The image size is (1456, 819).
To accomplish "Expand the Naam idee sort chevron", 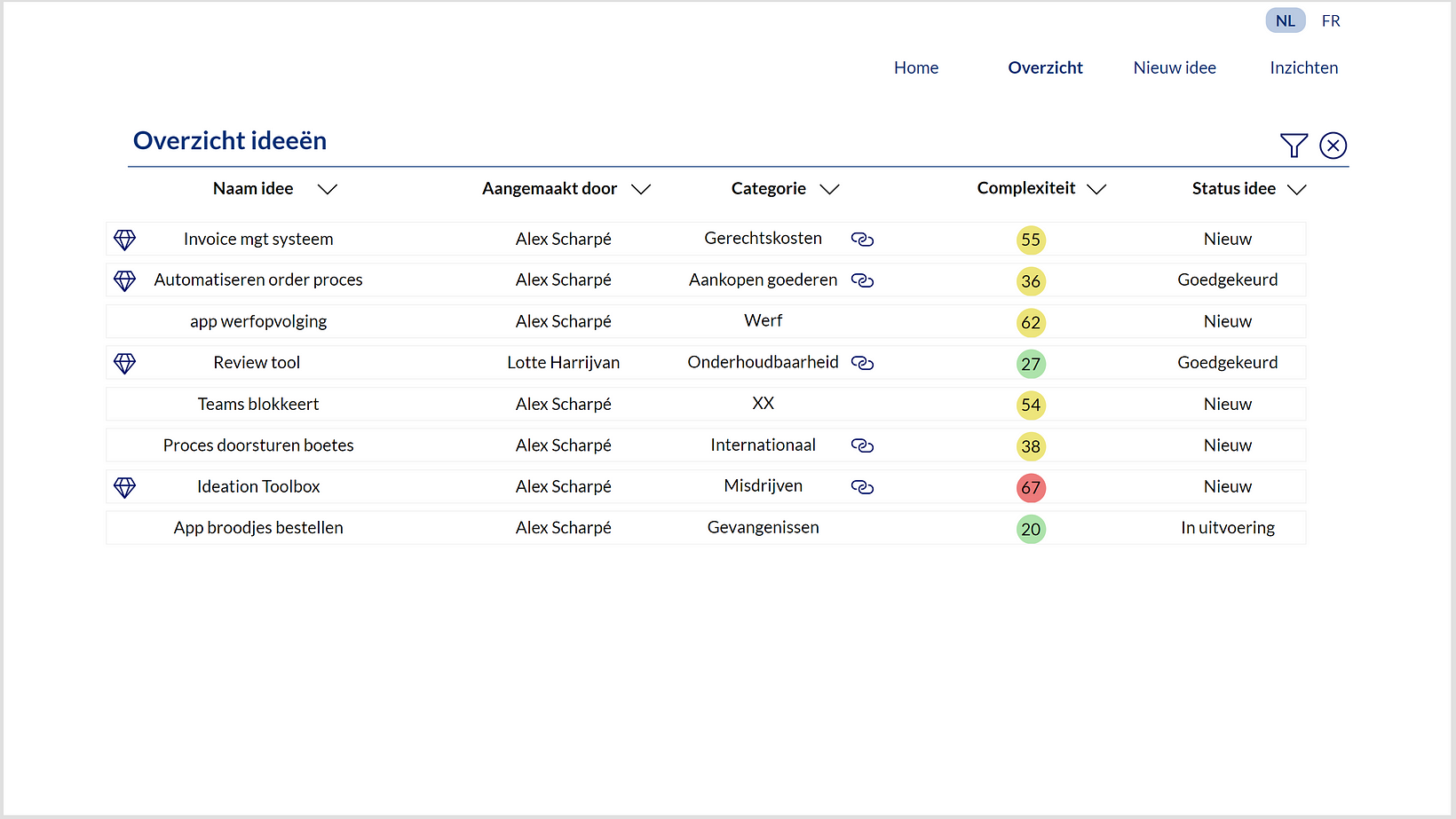I will (x=328, y=189).
